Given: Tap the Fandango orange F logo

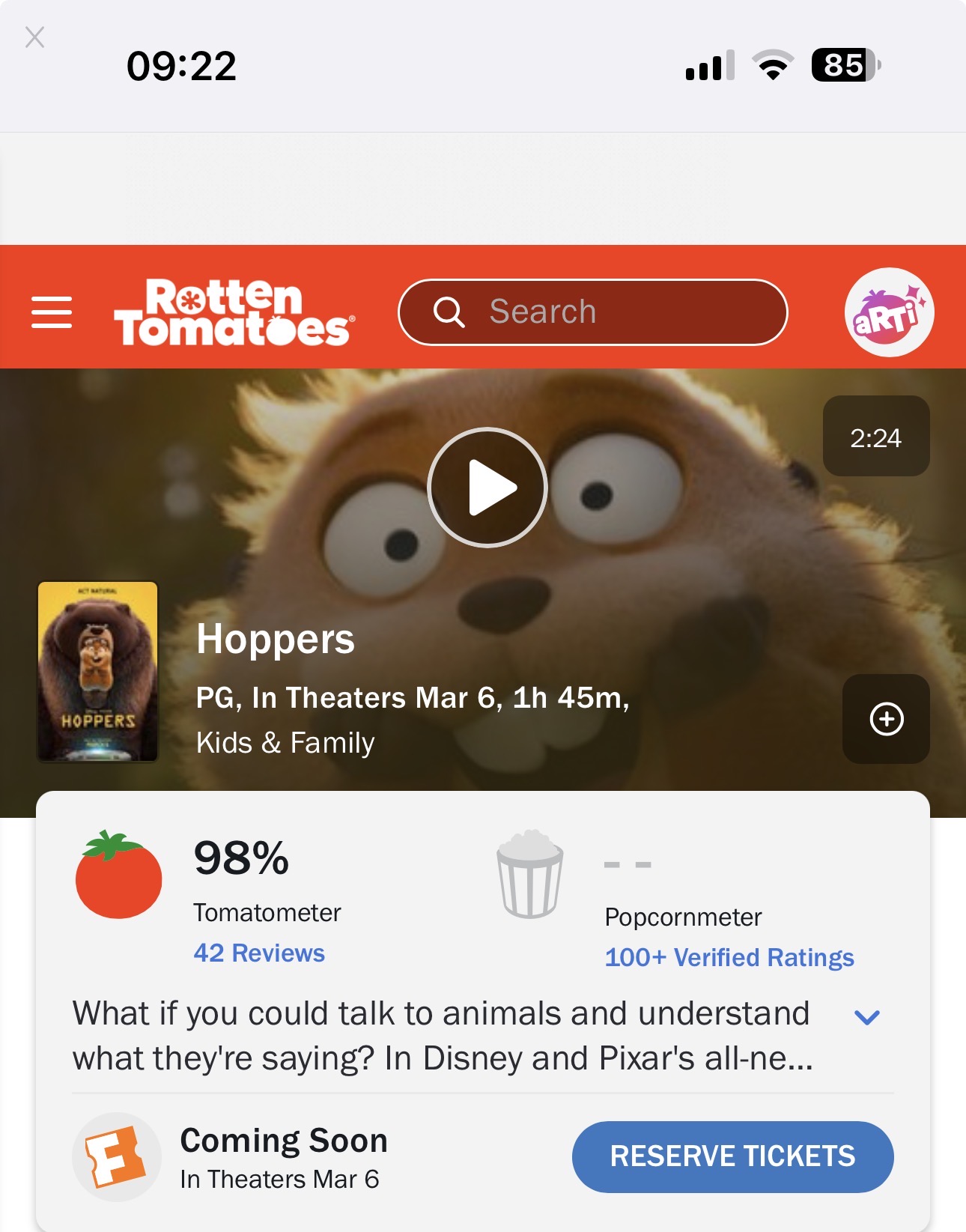Looking at the screenshot, I should [116, 1157].
